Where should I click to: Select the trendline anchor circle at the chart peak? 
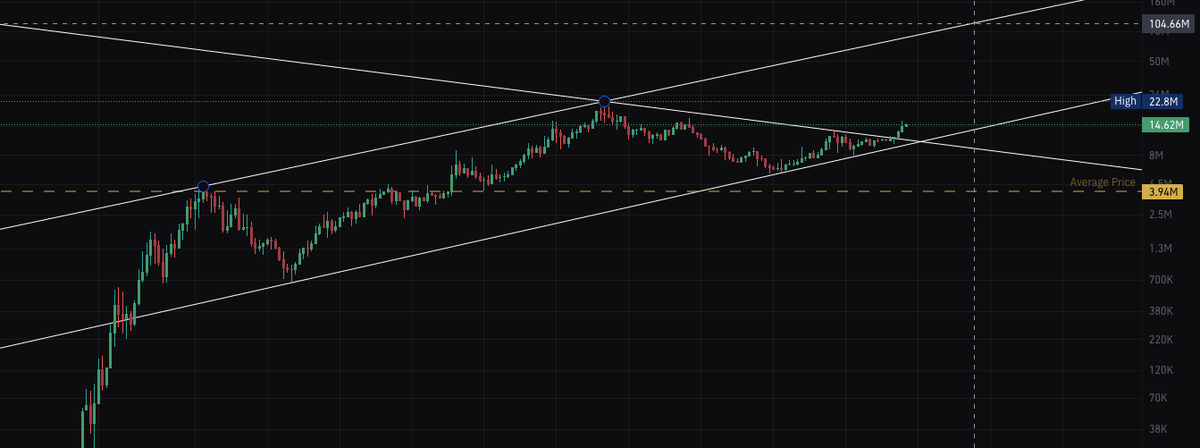click(604, 101)
